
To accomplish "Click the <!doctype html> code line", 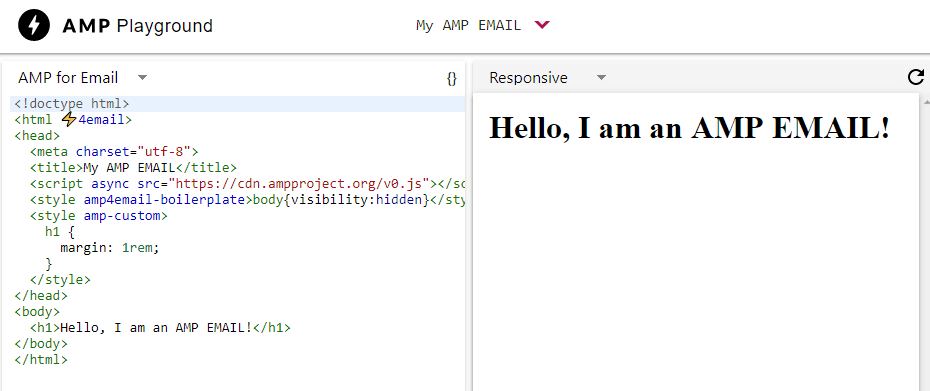I will tap(237, 104).
